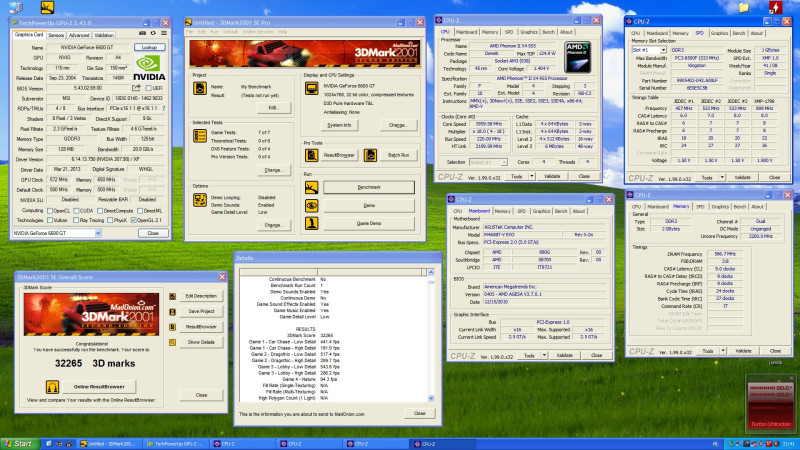800x450 pixels.
Task: Click the Validate button in CPU-Z Memory window
Action: pos(743,351)
